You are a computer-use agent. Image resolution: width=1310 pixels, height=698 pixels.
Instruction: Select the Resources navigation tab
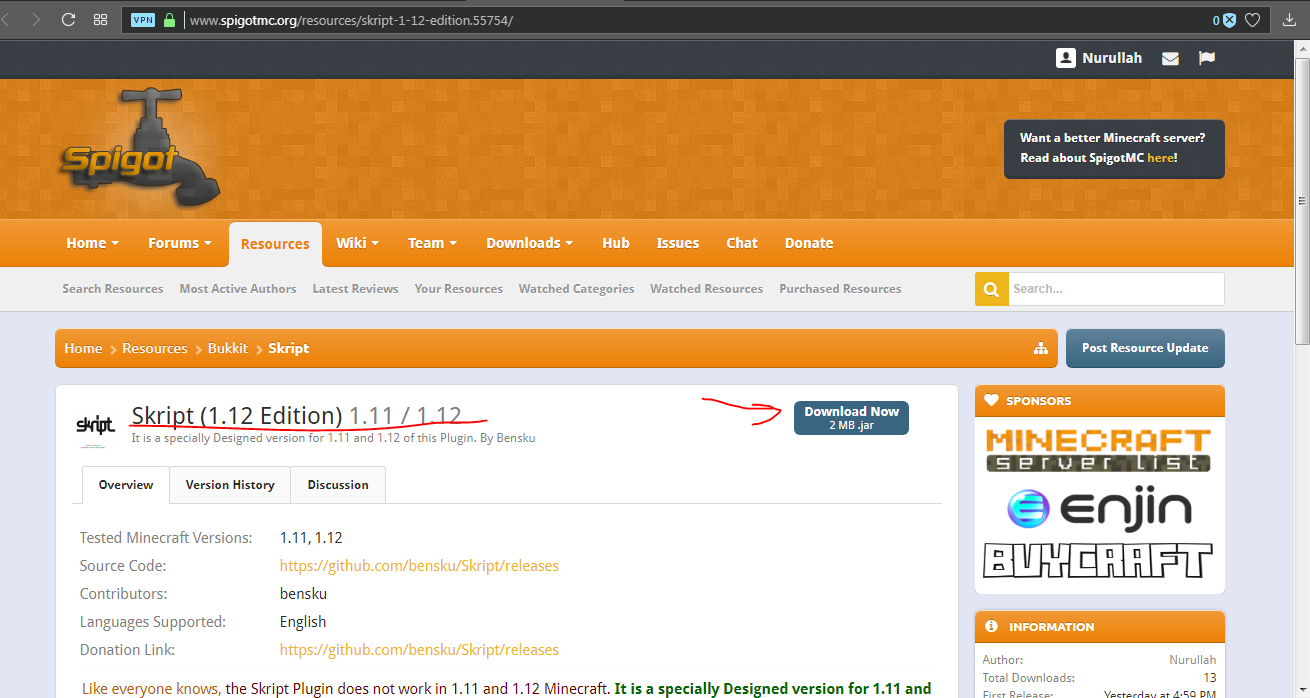275,244
